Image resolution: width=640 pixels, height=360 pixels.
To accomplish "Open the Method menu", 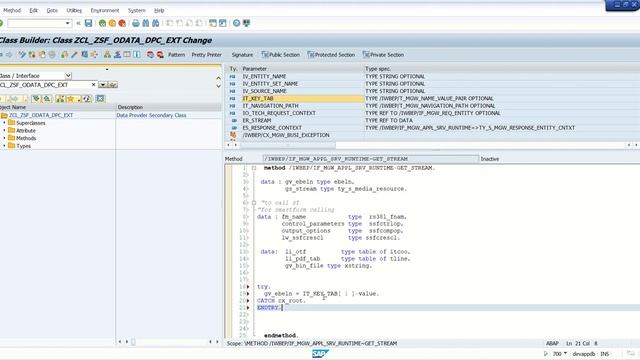I will [x=12, y=10].
